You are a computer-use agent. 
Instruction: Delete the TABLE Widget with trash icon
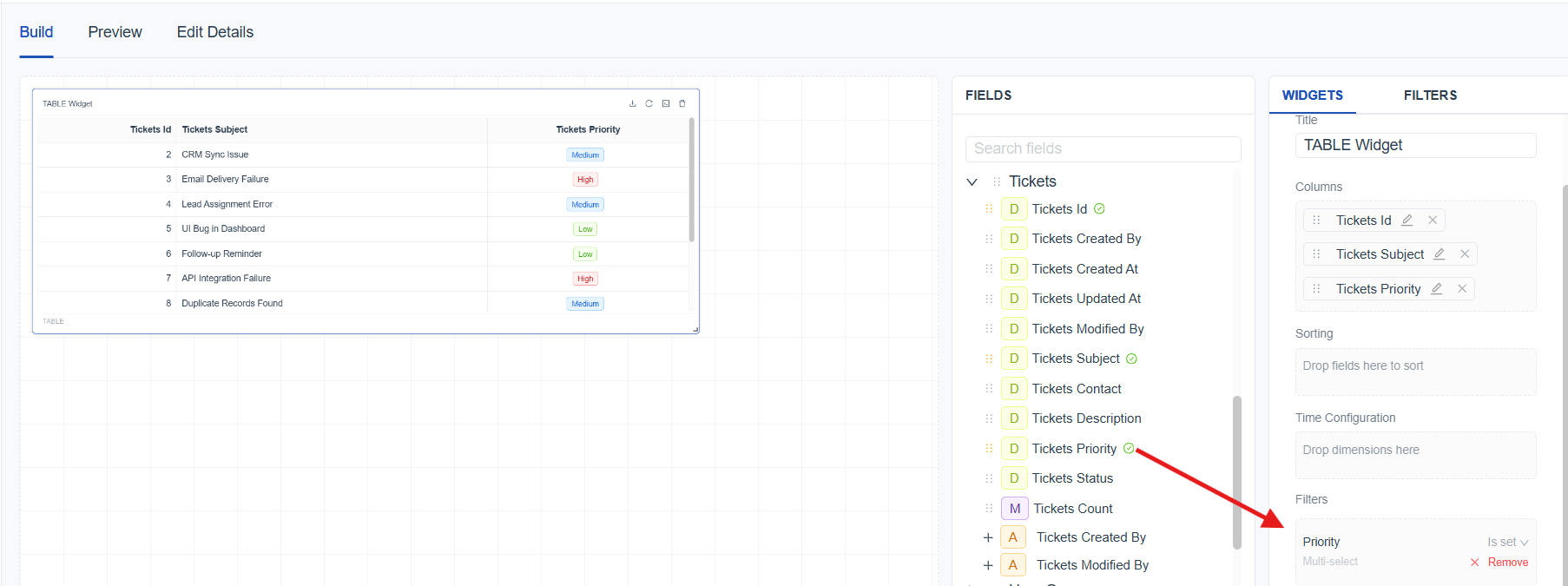(682, 103)
